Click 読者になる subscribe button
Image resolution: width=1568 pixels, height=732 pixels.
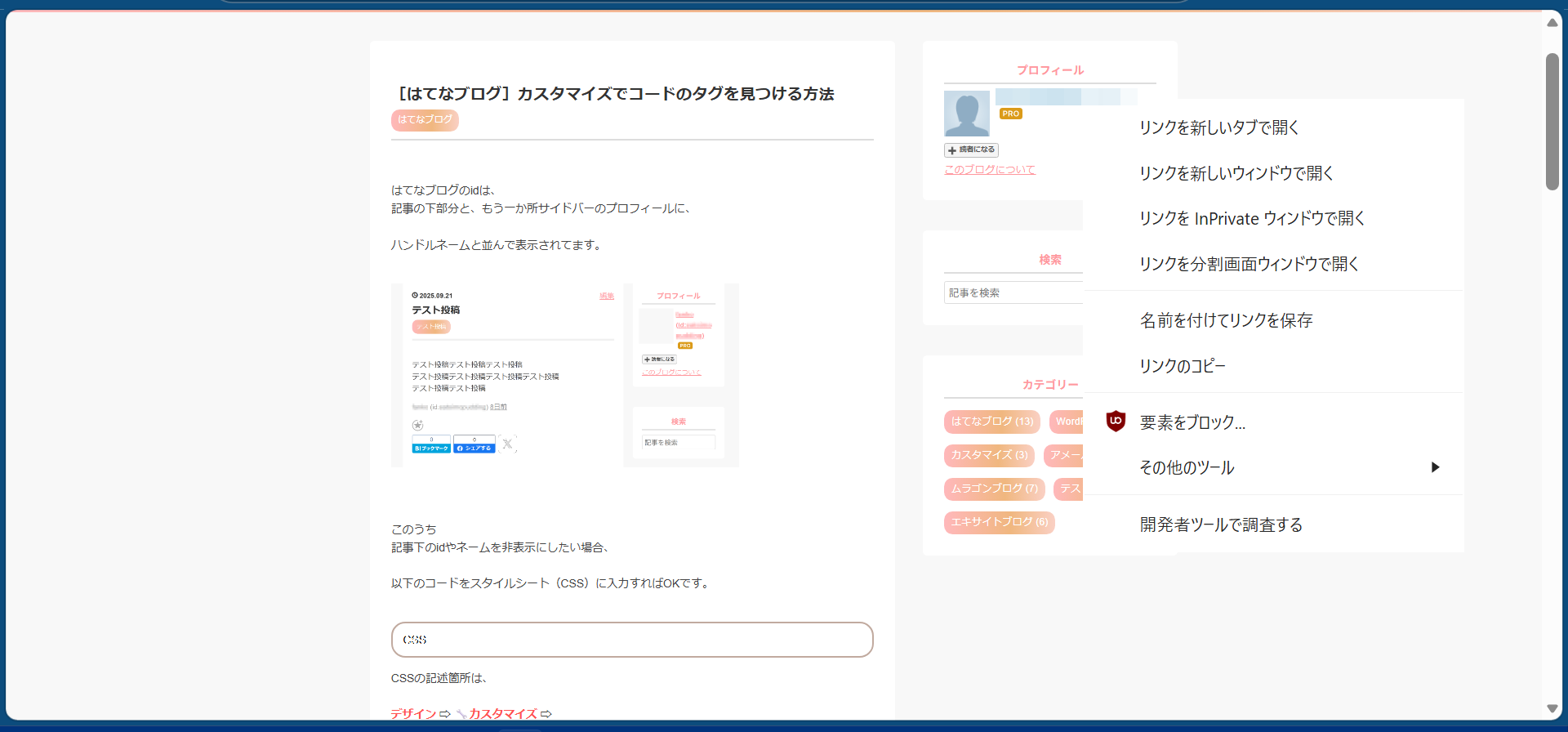tap(971, 150)
